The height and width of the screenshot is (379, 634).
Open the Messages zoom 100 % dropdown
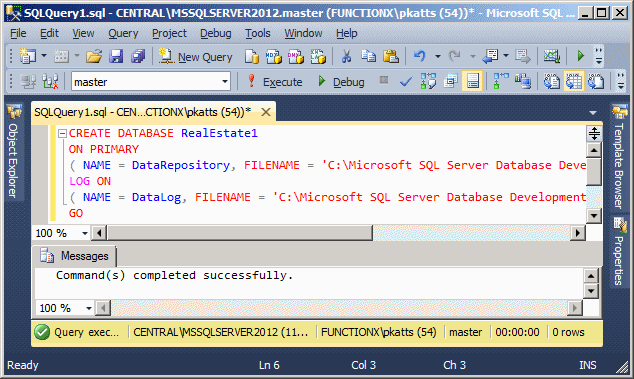[89, 309]
